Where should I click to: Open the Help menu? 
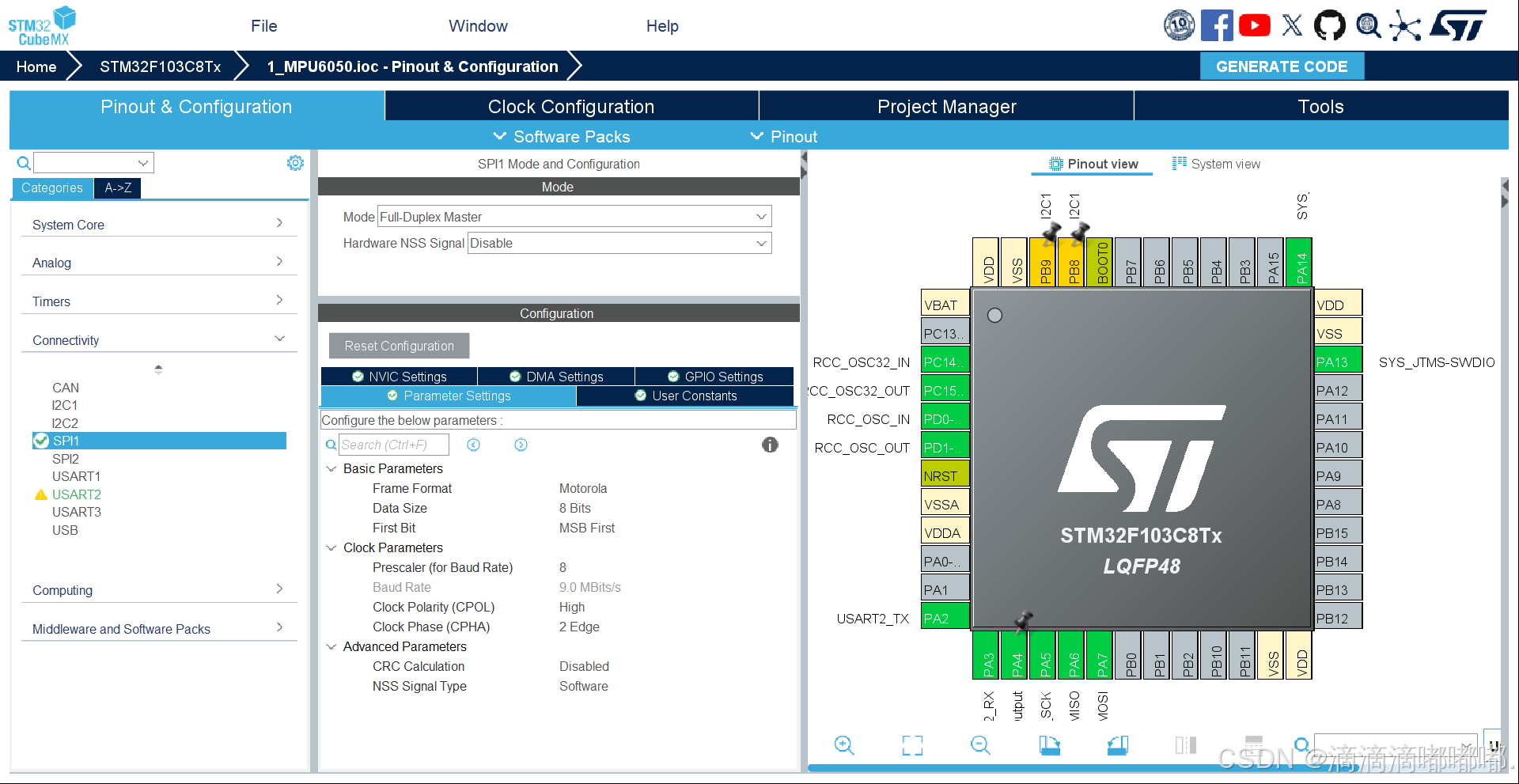pos(662,26)
